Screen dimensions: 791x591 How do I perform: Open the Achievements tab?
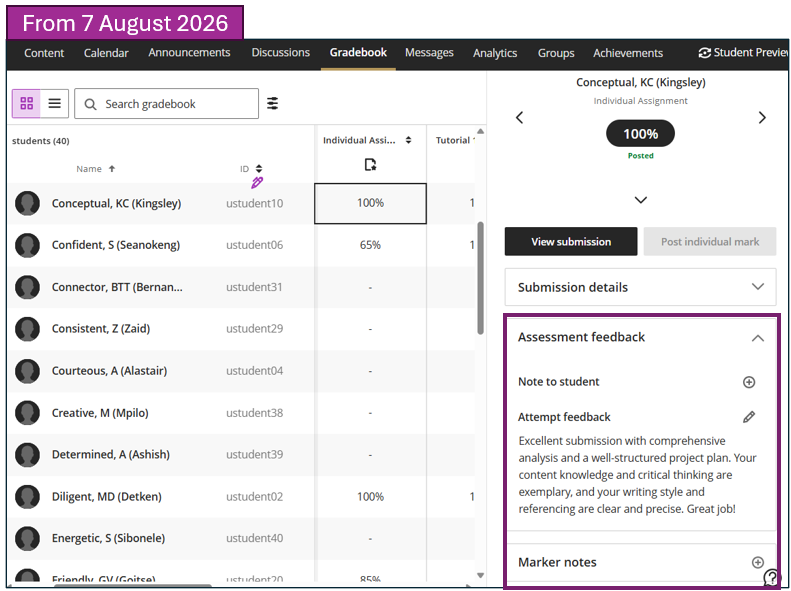(x=628, y=53)
